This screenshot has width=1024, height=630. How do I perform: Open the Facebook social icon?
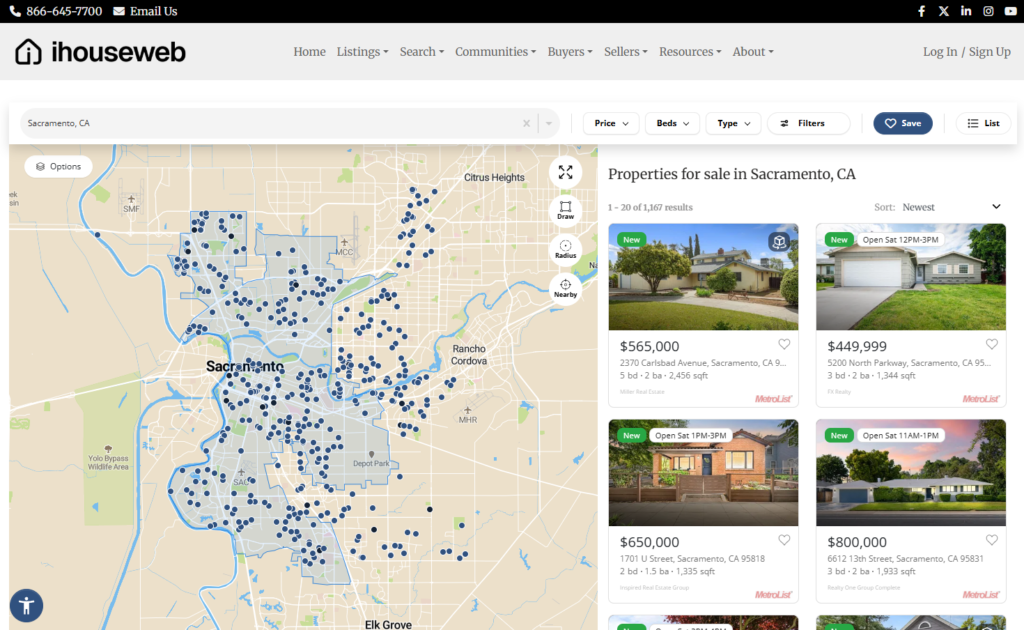point(922,11)
